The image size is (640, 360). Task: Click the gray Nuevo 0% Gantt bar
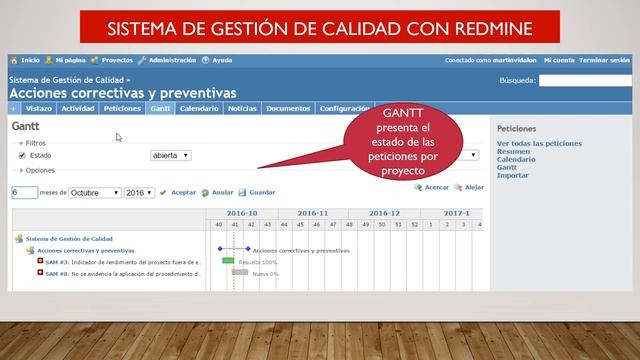click(x=240, y=272)
